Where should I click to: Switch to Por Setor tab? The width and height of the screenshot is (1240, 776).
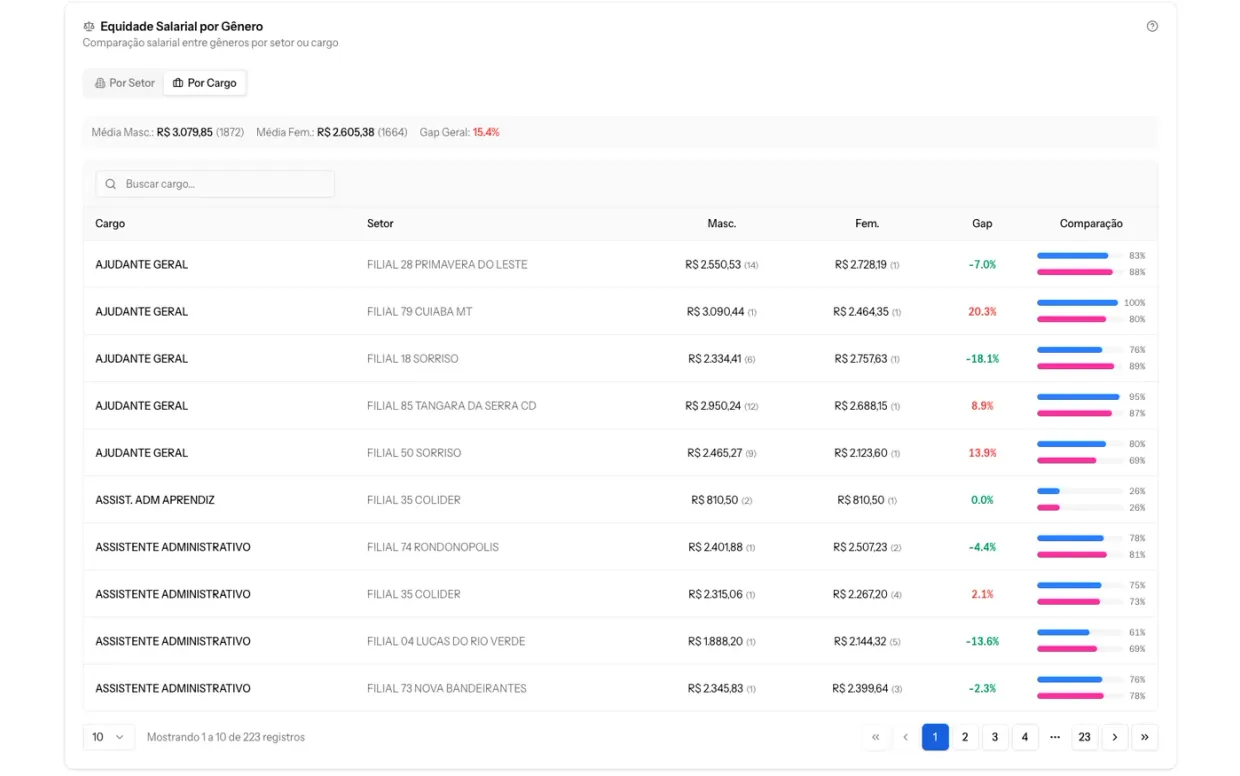pyautogui.click(x=125, y=83)
